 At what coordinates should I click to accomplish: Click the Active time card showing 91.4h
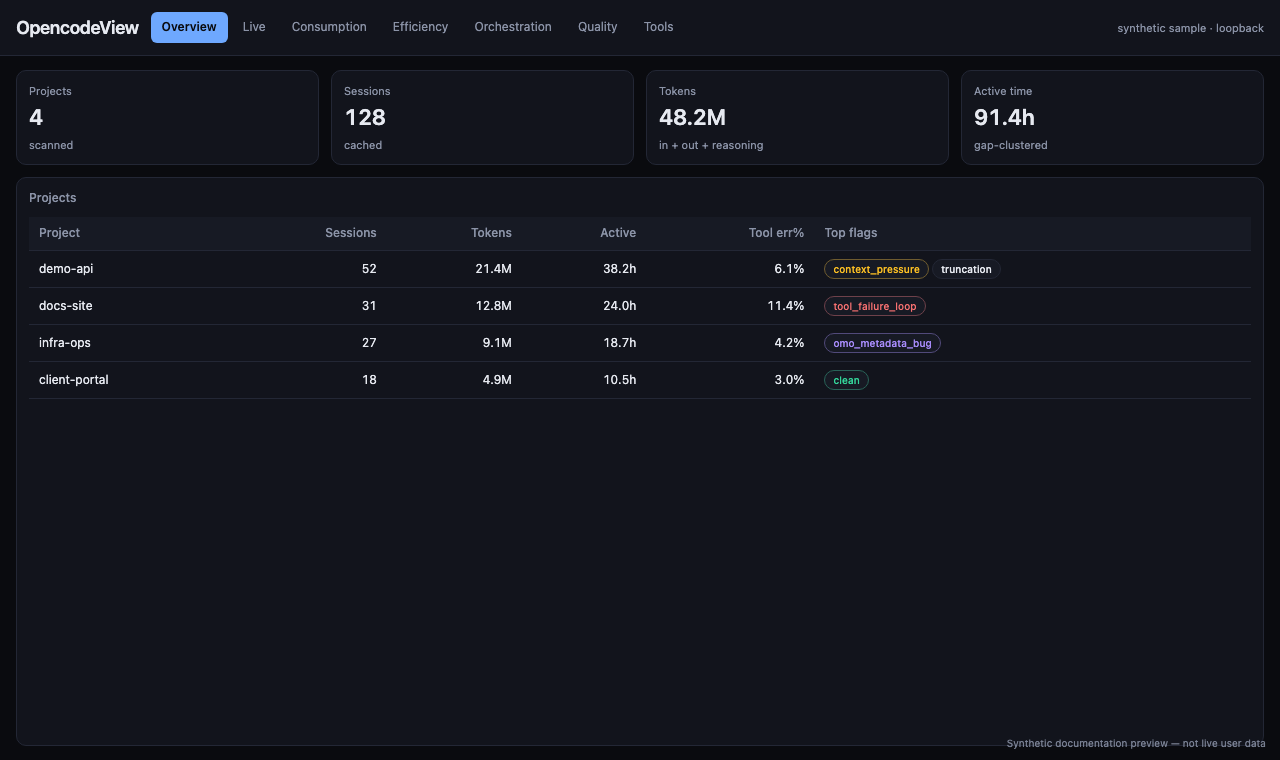[1112, 117]
